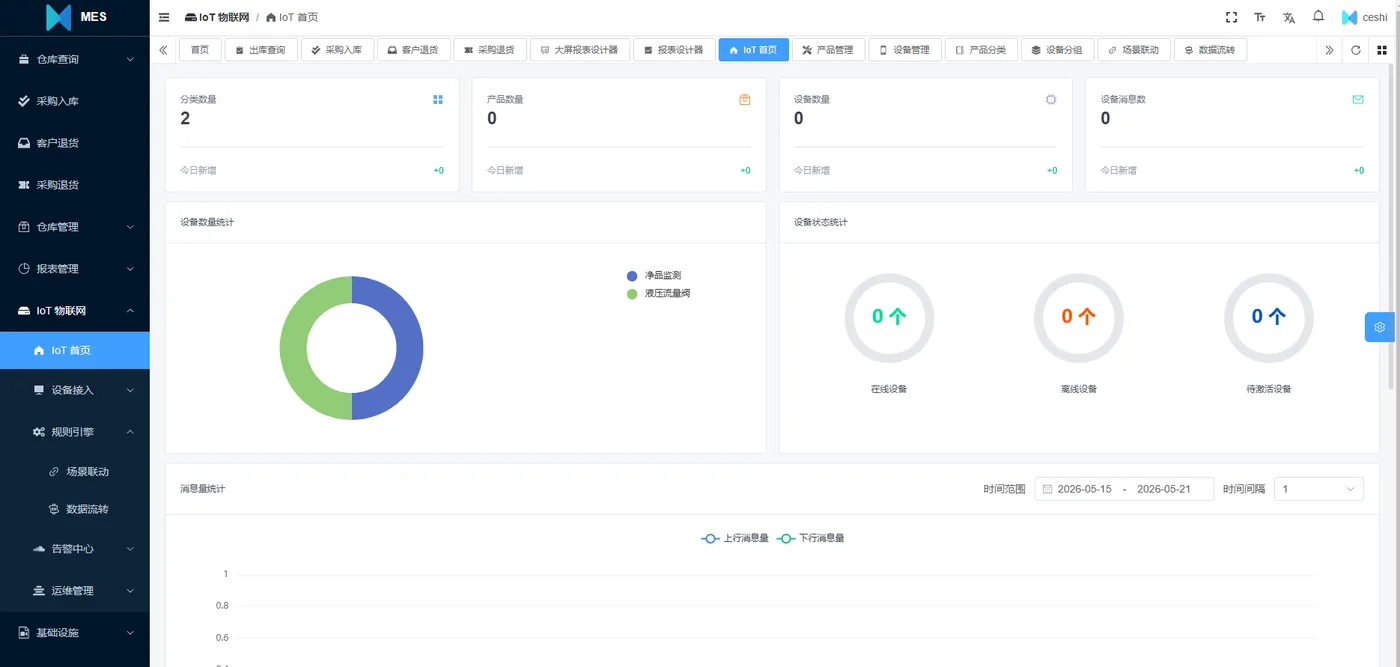Image resolution: width=1400 pixels, height=667 pixels.
Task: Open 数据流转 under 规则引擎 in sidebar
Action: 75,509
